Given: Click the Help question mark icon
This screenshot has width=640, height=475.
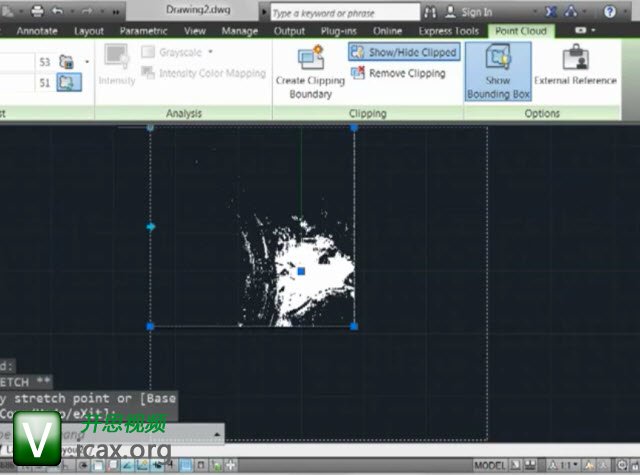Looking at the screenshot, I should tap(609, 12).
